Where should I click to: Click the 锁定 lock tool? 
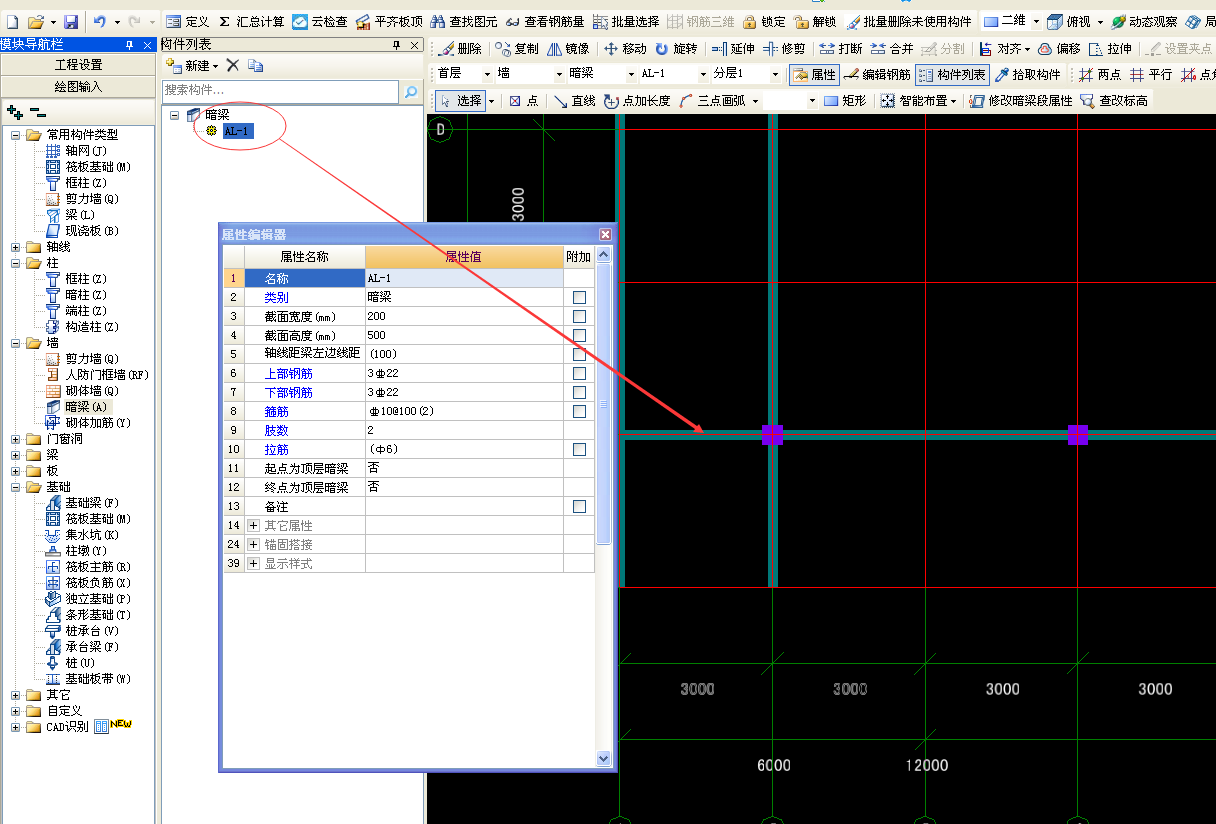coord(764,21)
